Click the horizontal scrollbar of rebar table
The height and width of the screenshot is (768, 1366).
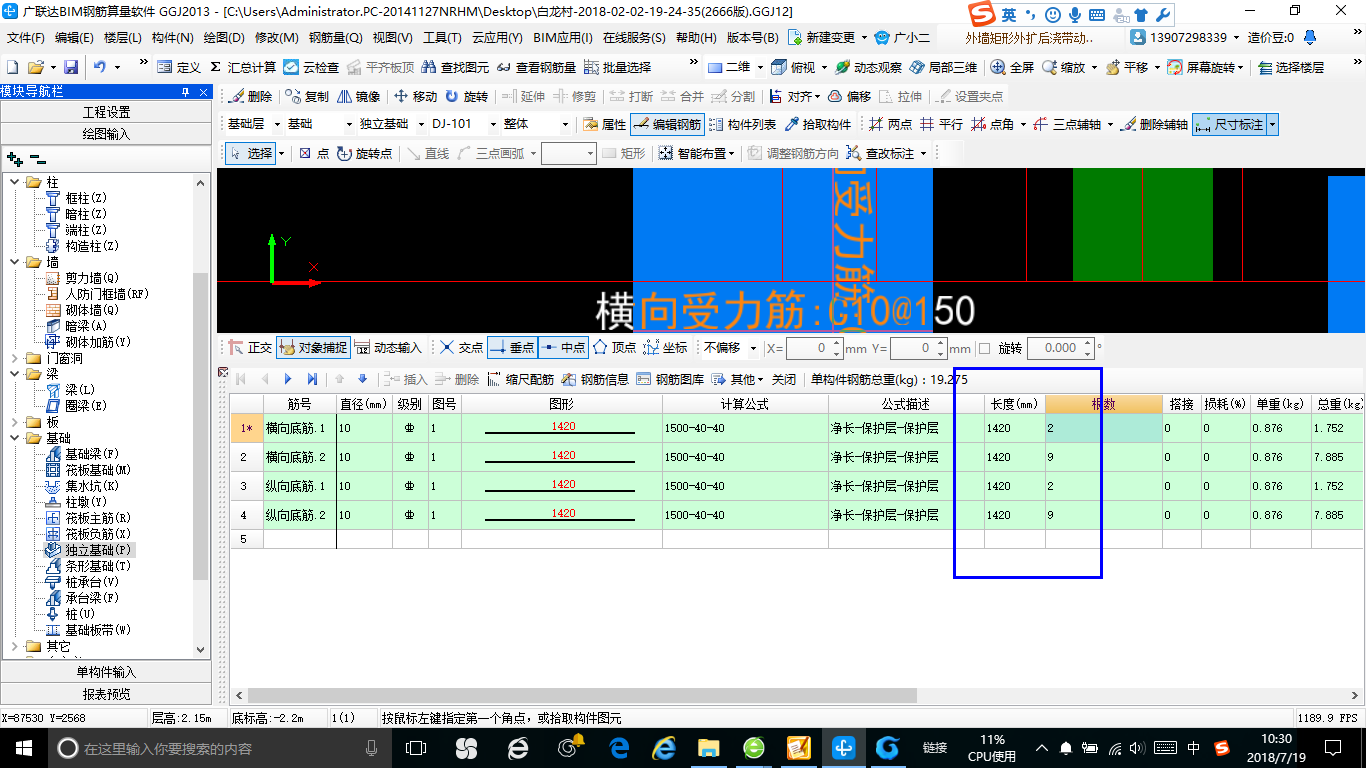[580, 695]
